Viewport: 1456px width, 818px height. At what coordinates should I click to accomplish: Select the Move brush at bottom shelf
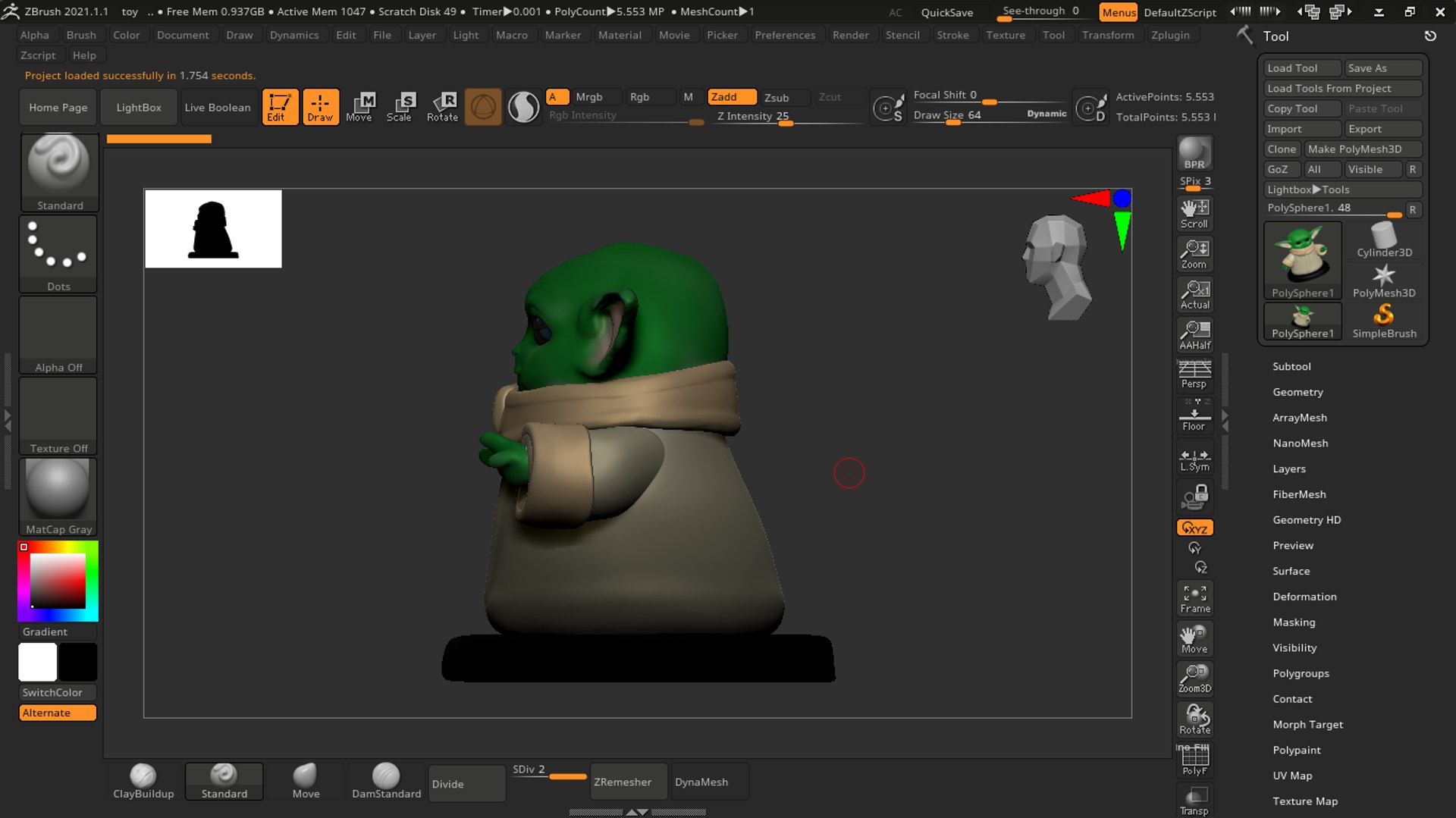pyautogui.click(x=306, y=782)
